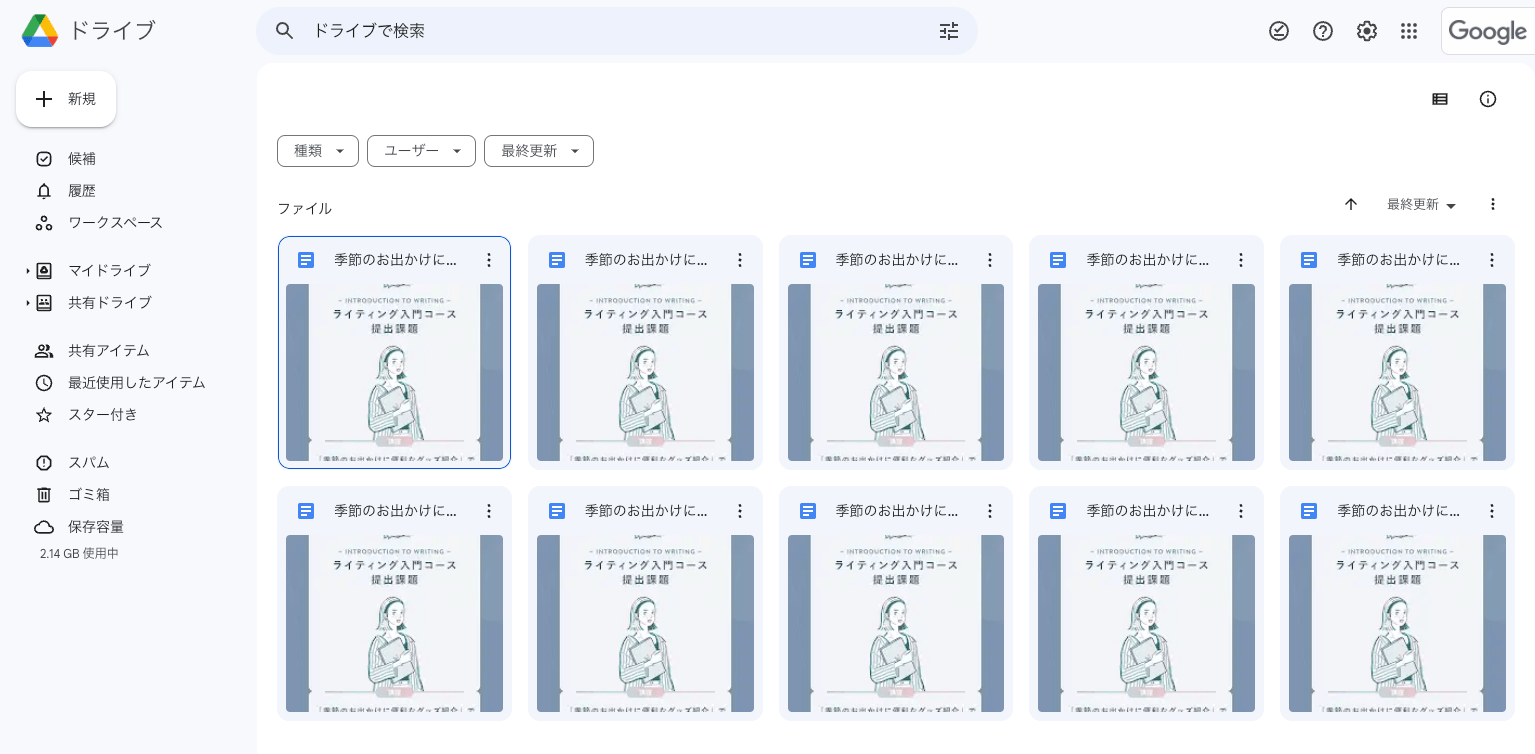Click the Google Drive logo
Screen dimensions: 1535x754
point(40,31)
